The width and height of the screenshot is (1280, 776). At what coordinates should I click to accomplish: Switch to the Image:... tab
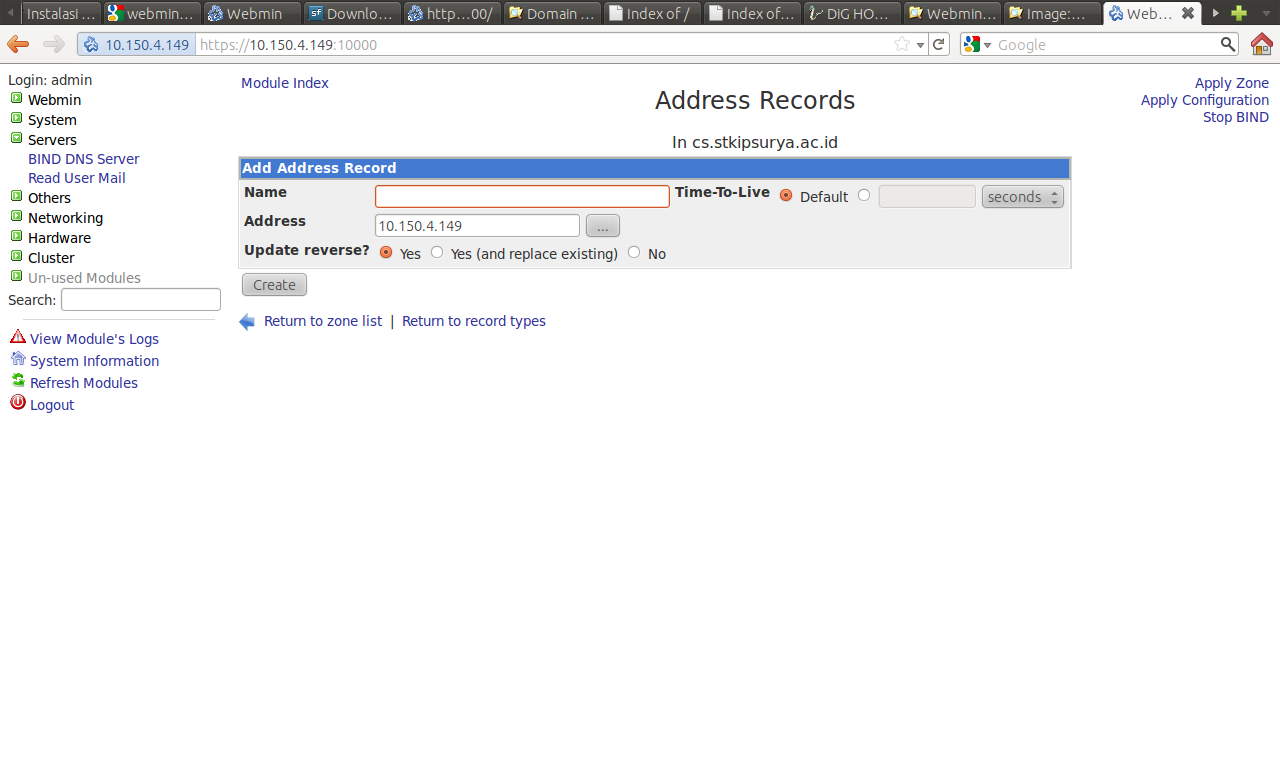1051,13
